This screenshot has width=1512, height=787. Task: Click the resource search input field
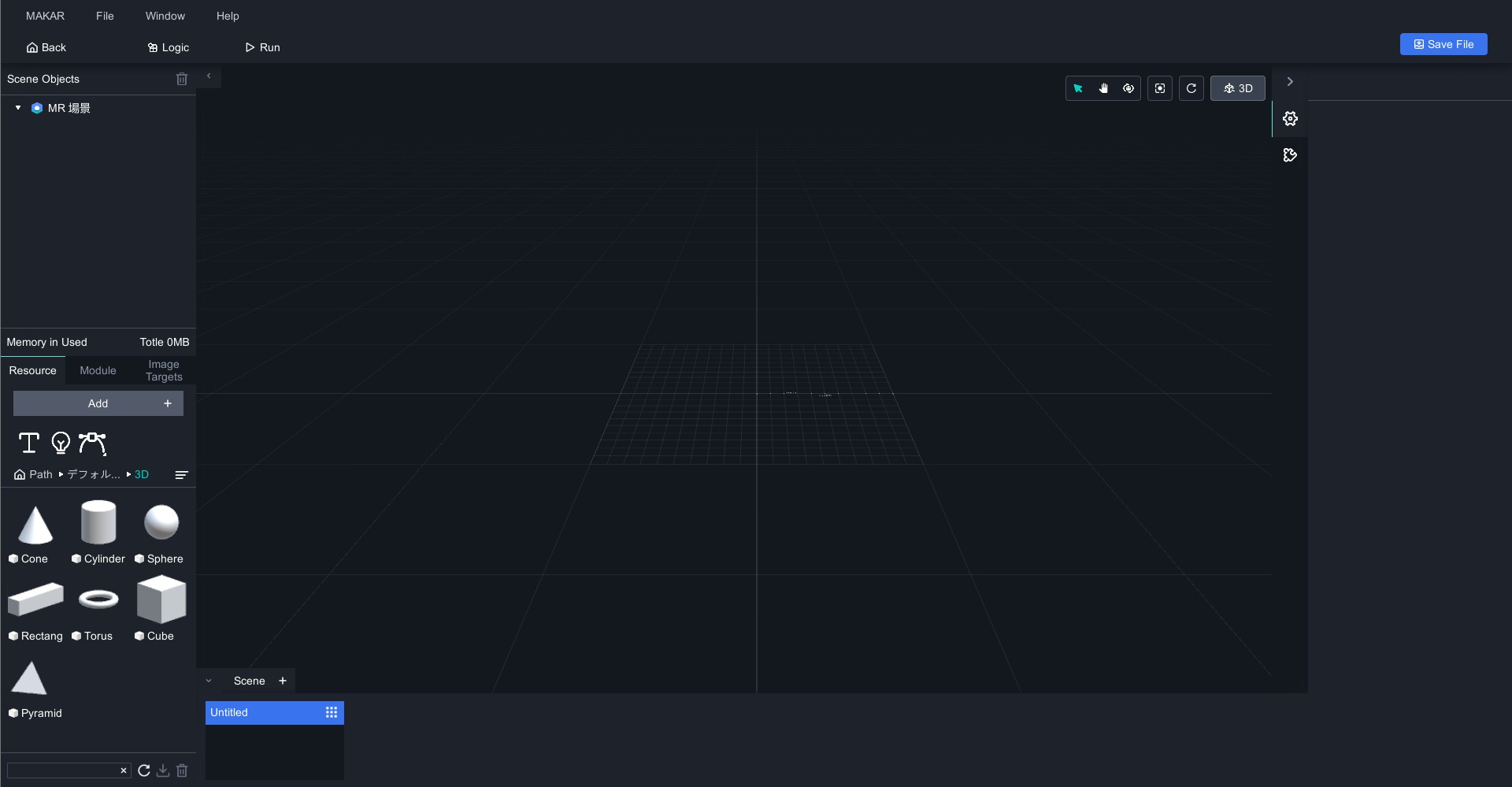(x=63, y=770)
